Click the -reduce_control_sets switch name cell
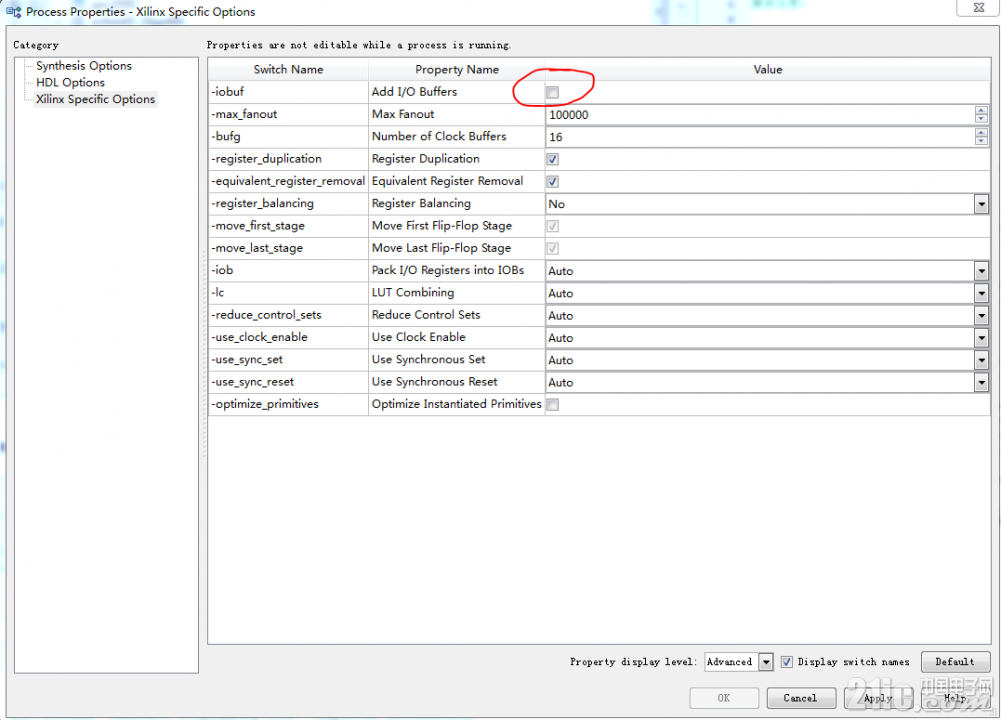 point(289,315)
